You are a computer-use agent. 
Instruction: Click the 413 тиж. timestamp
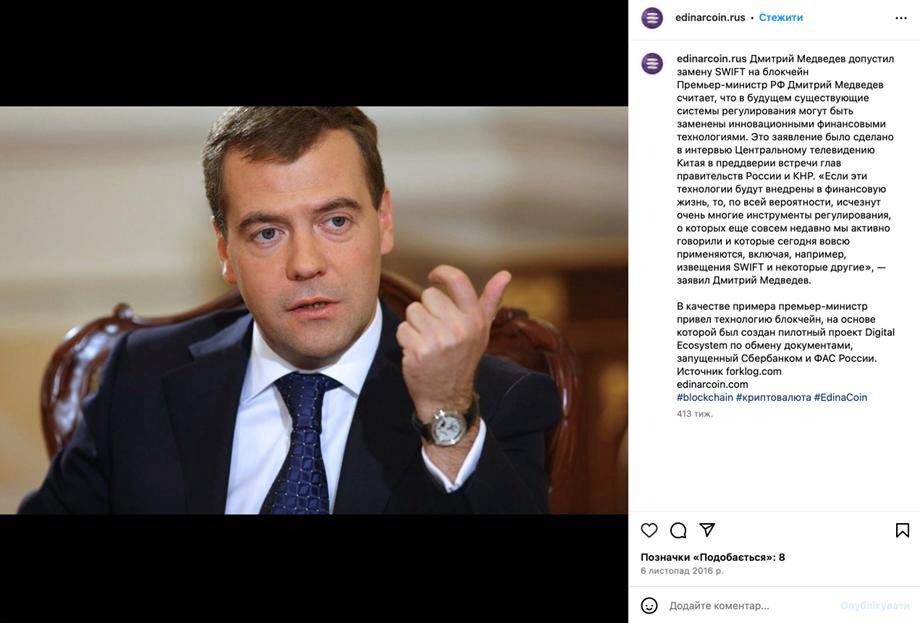coord(695,414)
